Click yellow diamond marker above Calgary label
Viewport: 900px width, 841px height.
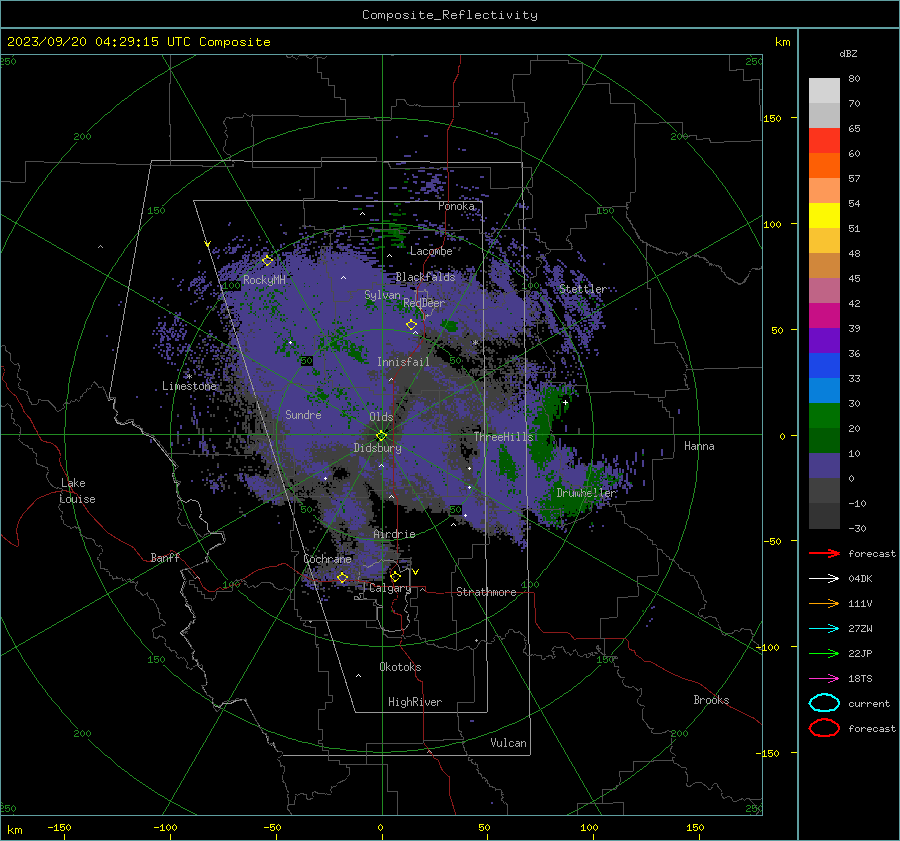pyautogui.click(x=395, y=576)
